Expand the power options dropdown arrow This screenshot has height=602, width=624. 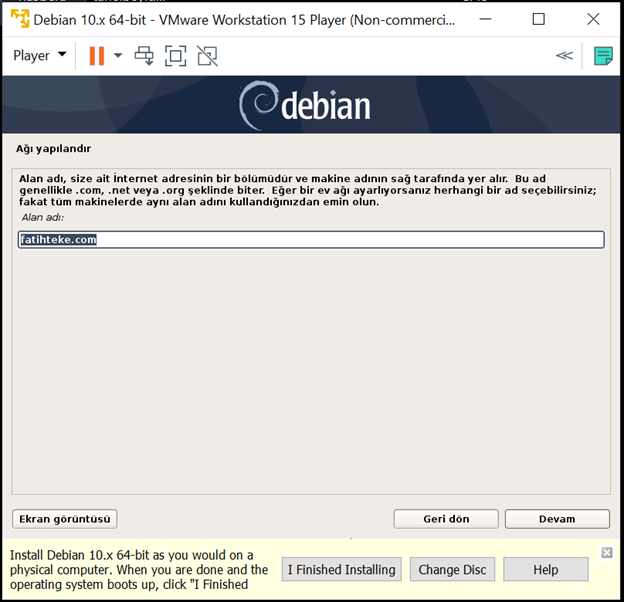[x=118, y=55]
